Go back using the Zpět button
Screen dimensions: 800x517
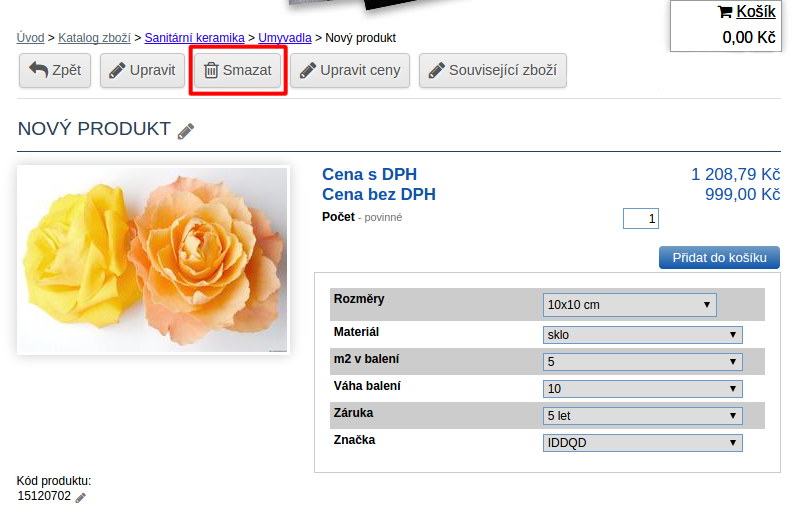pyautogui.click(x=55, y=71)
